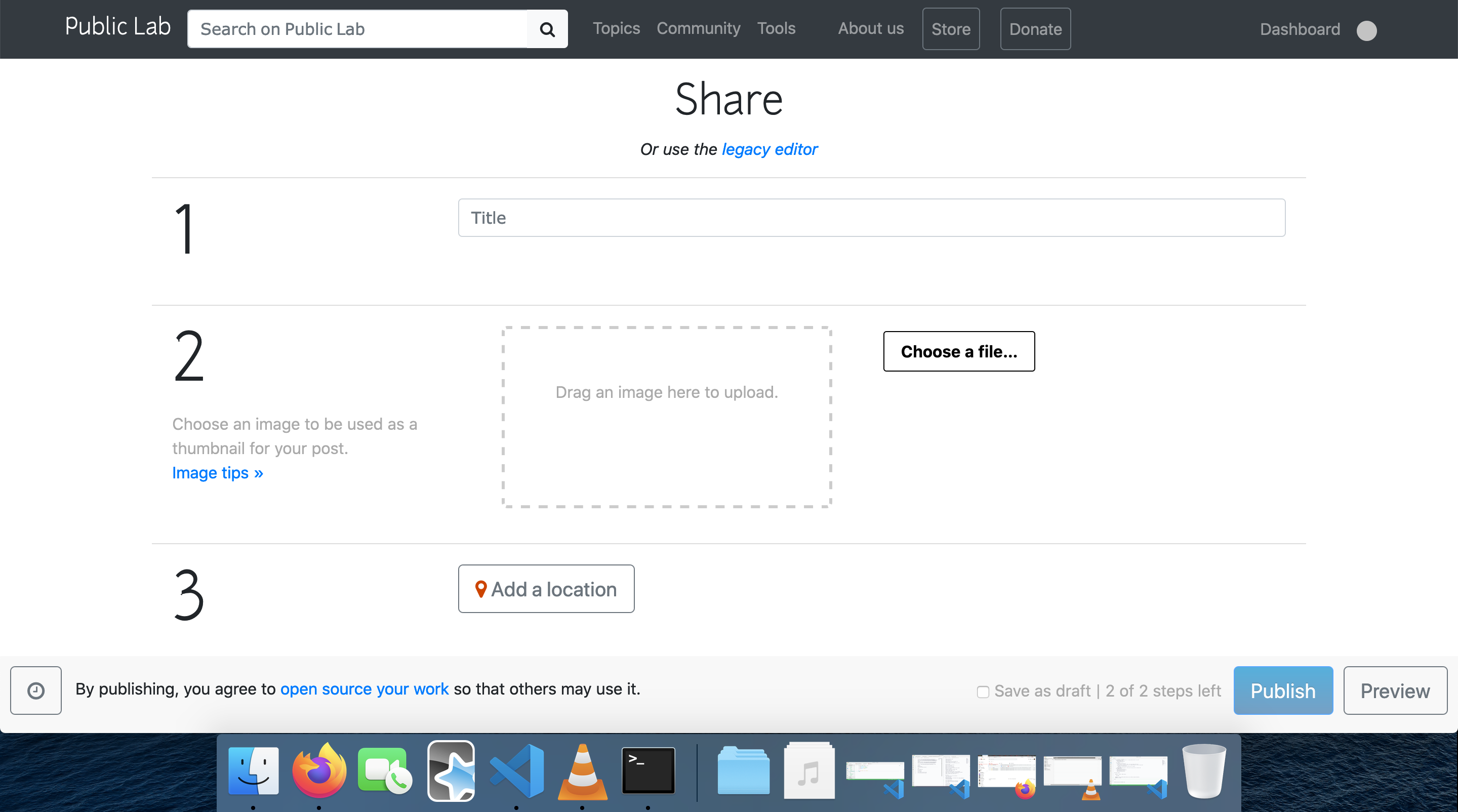Click the search magnifier icon
1458x812 pixels.
point(547,29)
